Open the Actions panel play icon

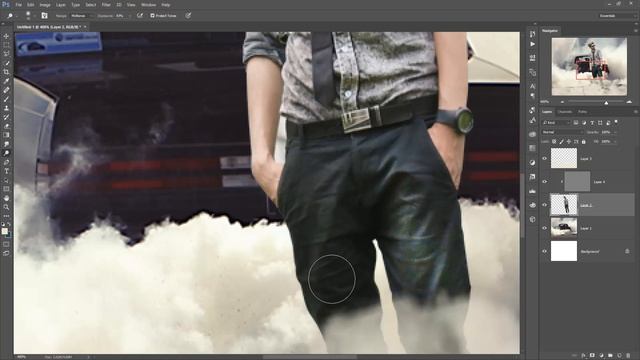532,44
